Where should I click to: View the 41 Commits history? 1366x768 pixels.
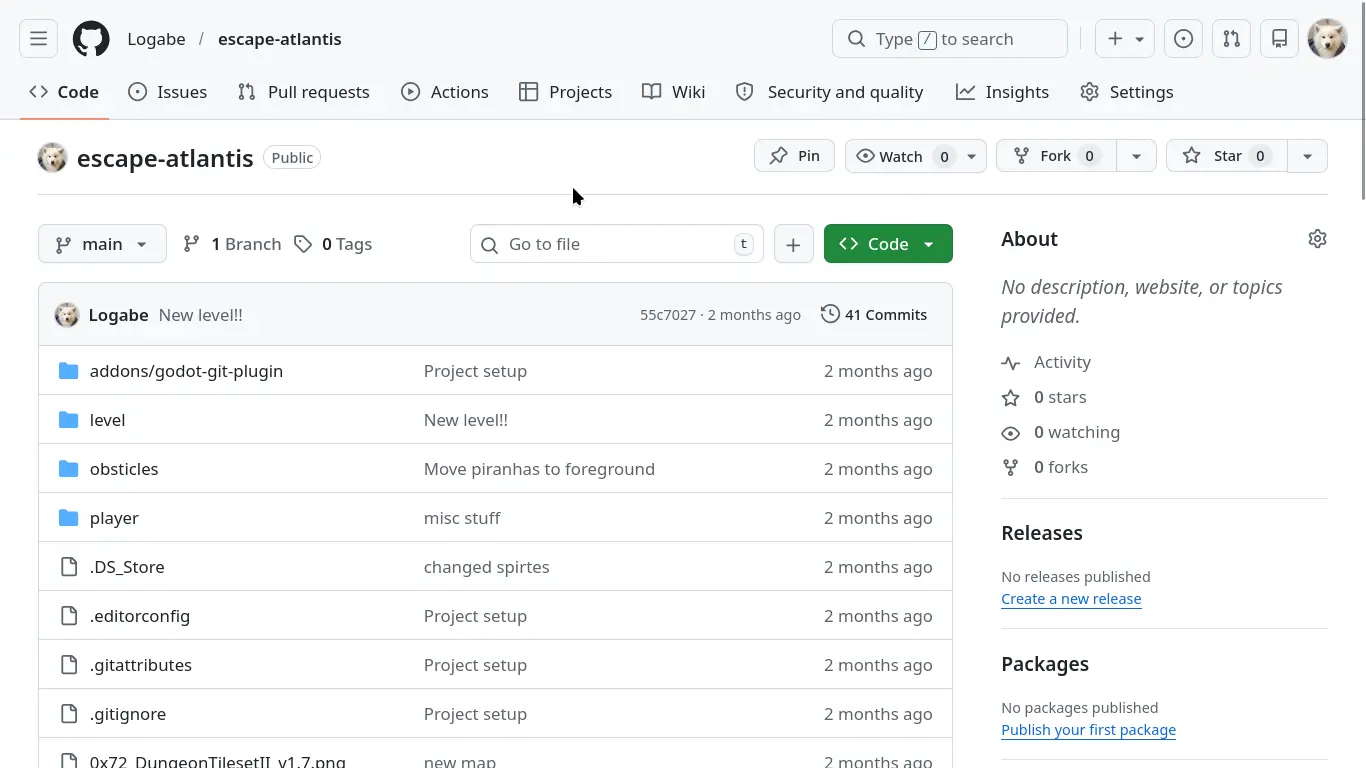point(874,315)
